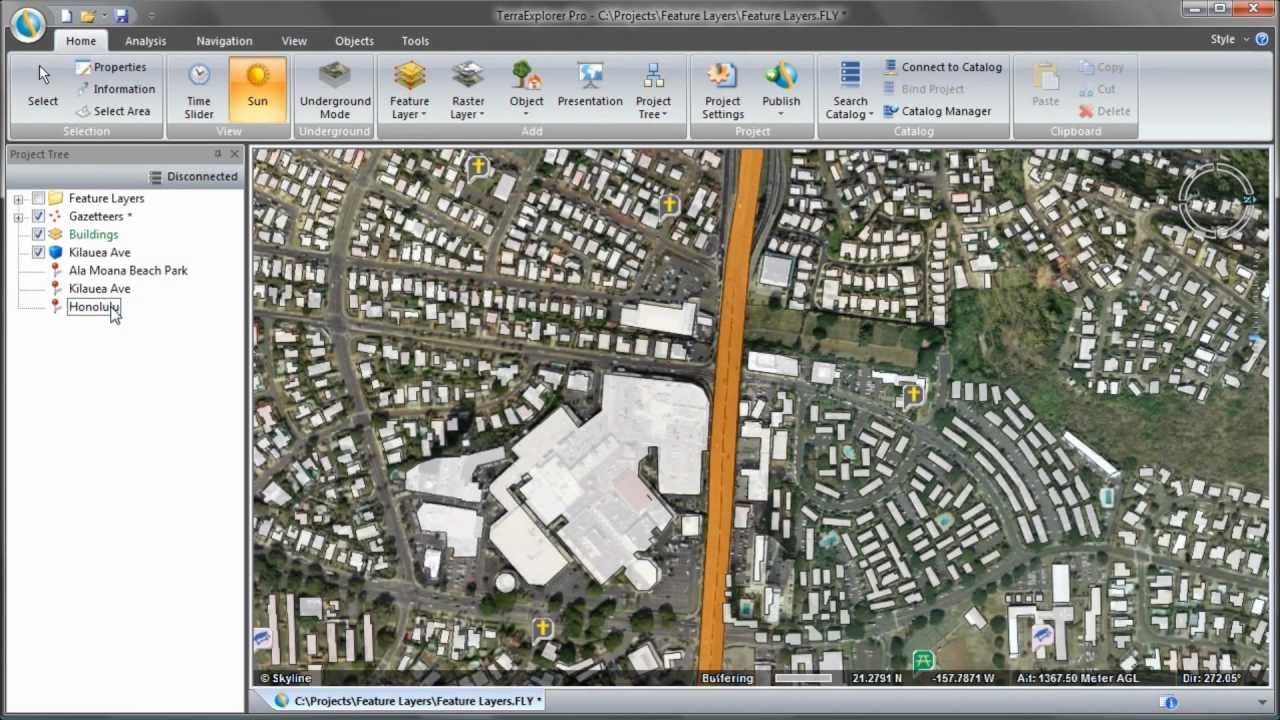Open the Objects ribbon tab
The height and width of the screenshot is (720, 1280).
[354, 41]
